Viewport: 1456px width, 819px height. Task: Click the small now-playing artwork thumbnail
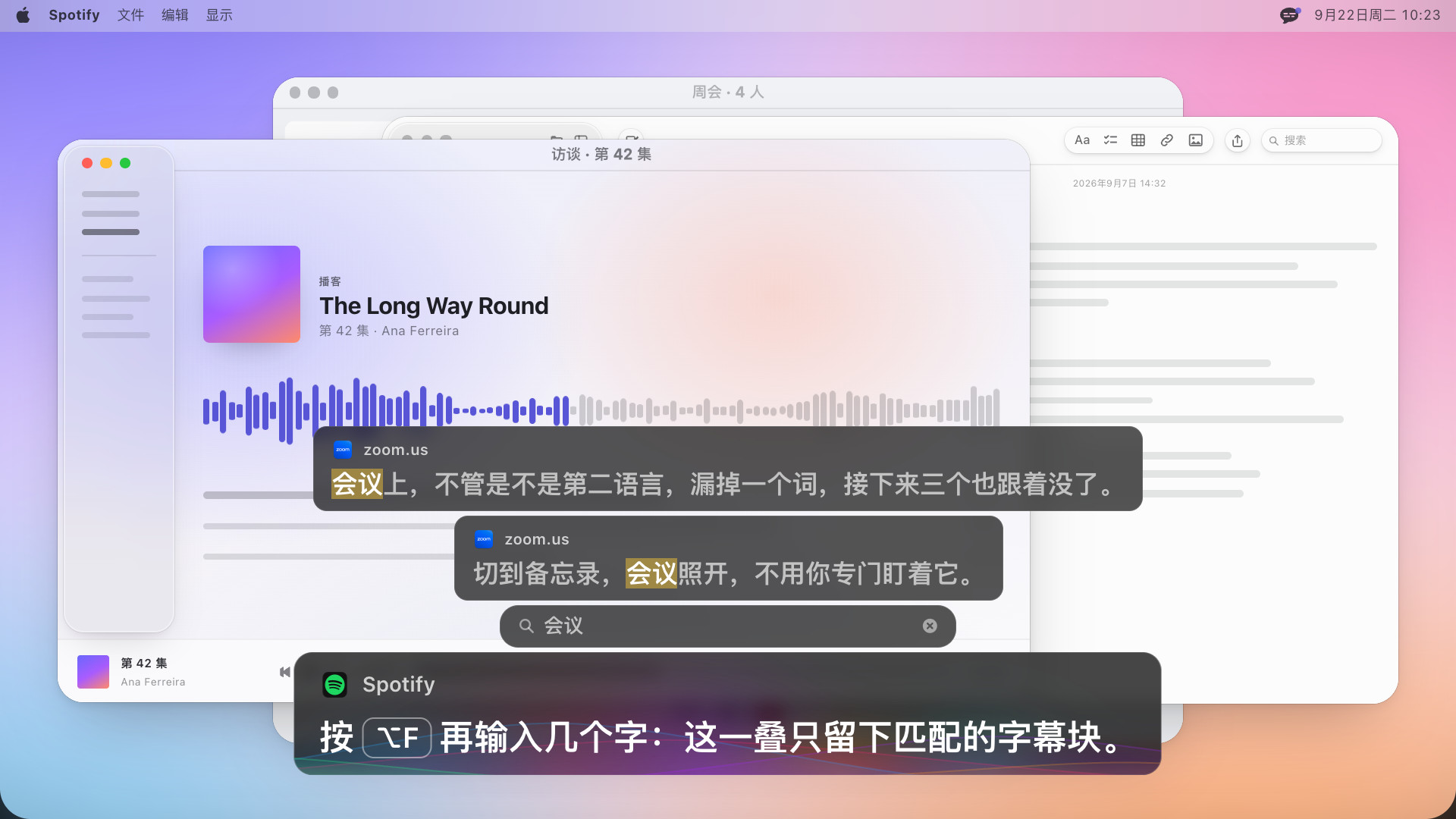[x=93, y=672]
